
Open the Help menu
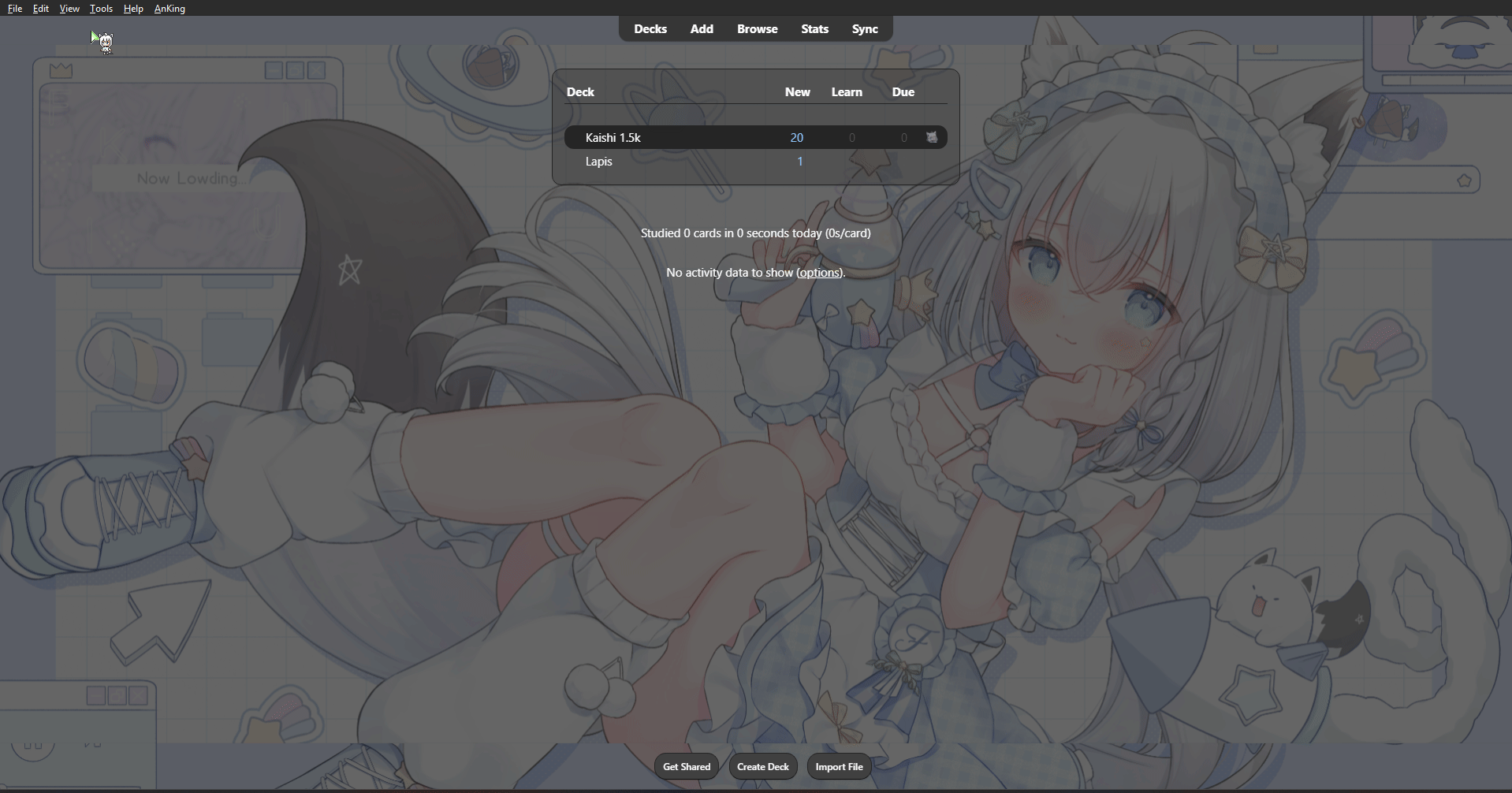click(x=133, y=9)
